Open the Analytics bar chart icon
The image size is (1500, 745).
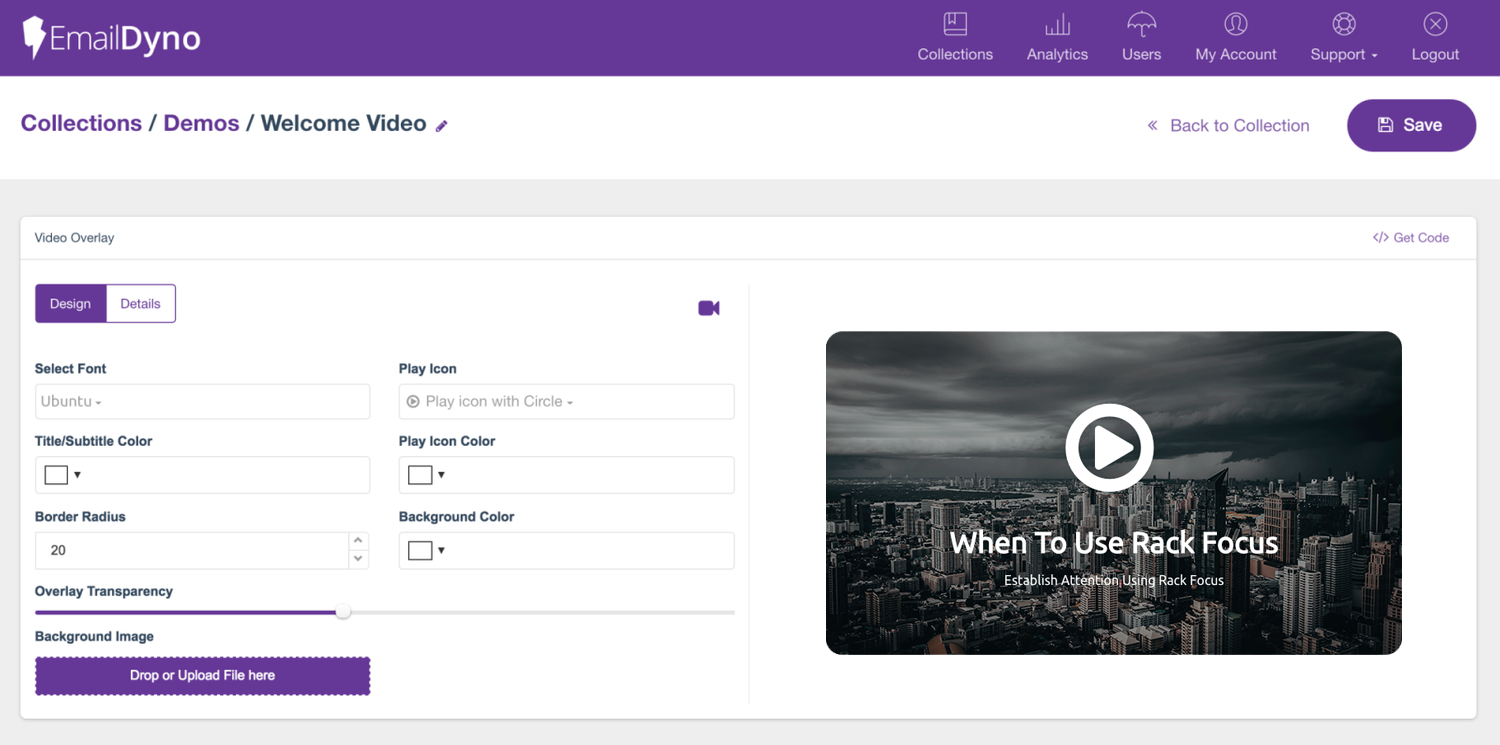point(1057,24)
